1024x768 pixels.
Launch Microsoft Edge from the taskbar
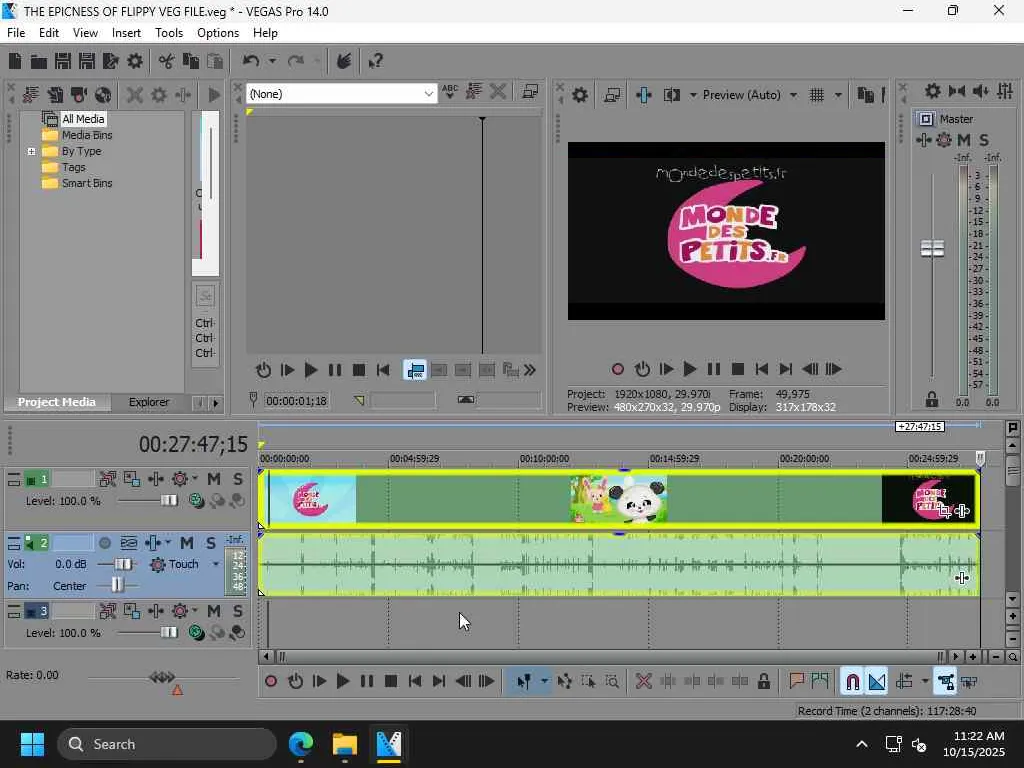coord(301,744)
